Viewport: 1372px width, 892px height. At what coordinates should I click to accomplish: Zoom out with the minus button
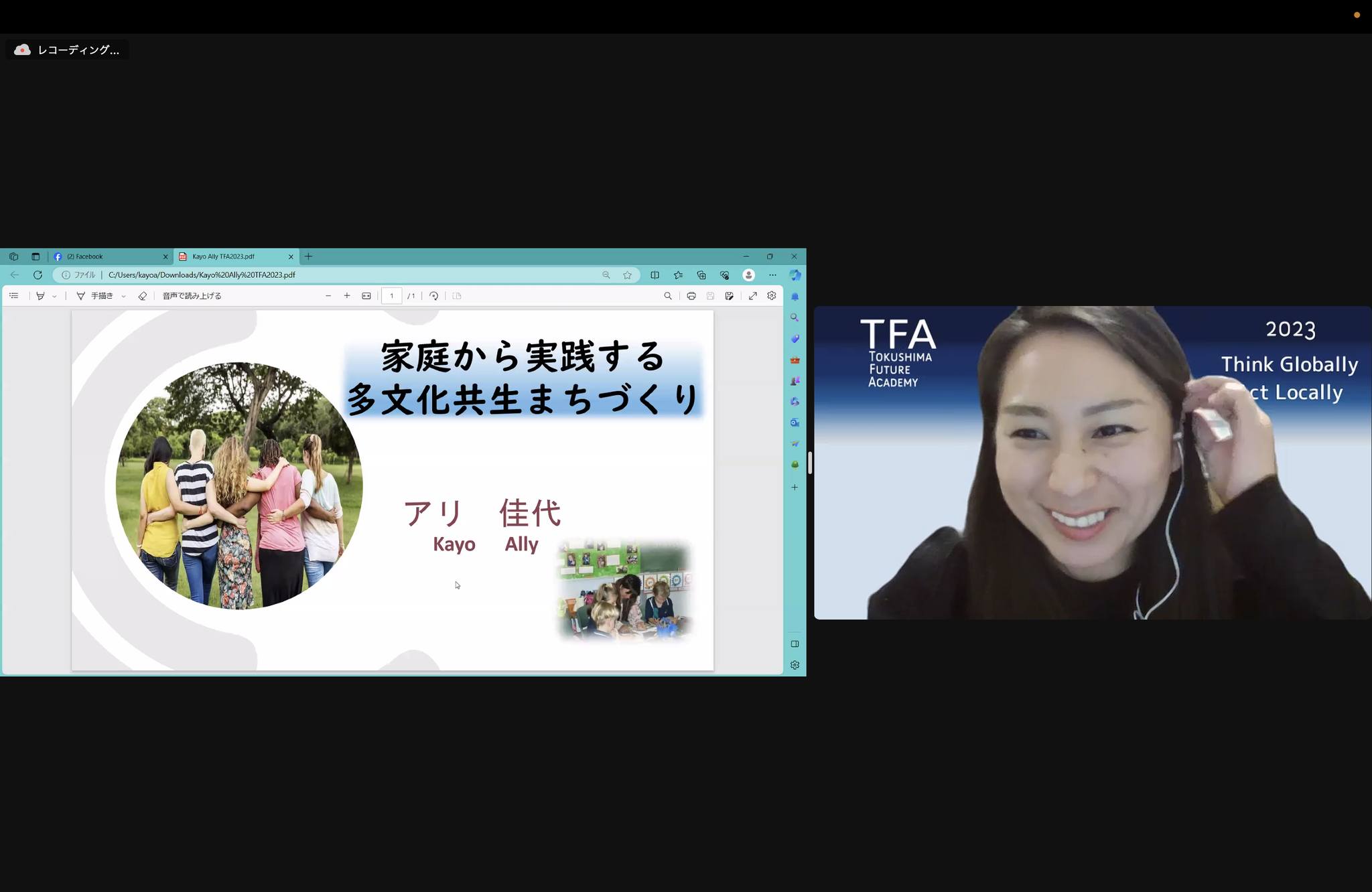(x=328, y=295)
